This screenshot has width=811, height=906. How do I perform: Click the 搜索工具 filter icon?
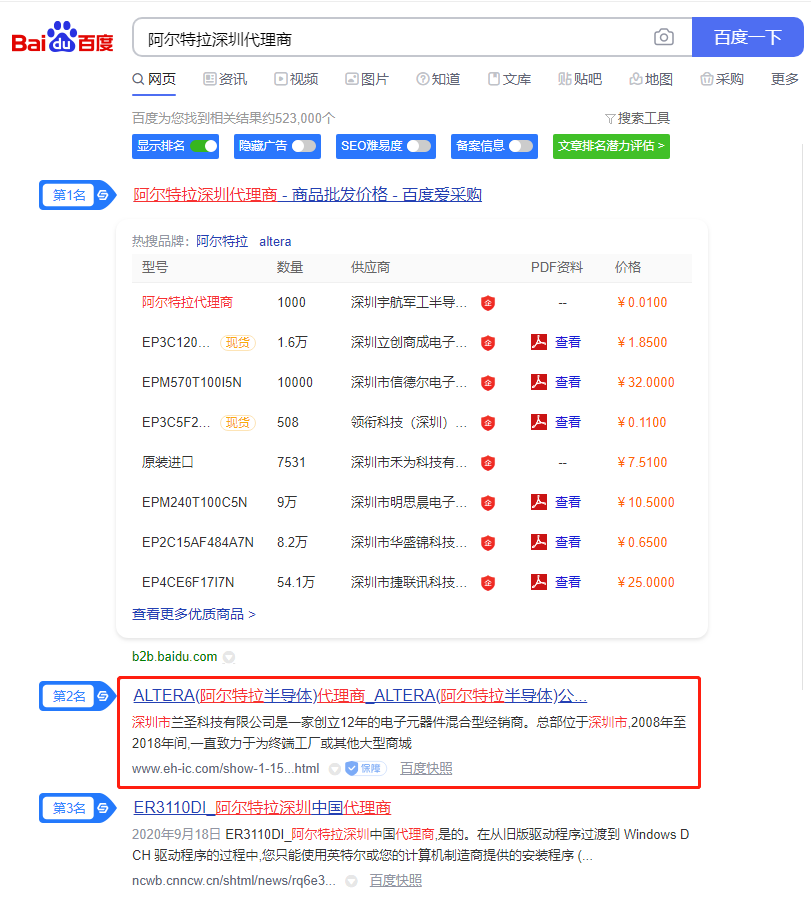click(610, 118)
